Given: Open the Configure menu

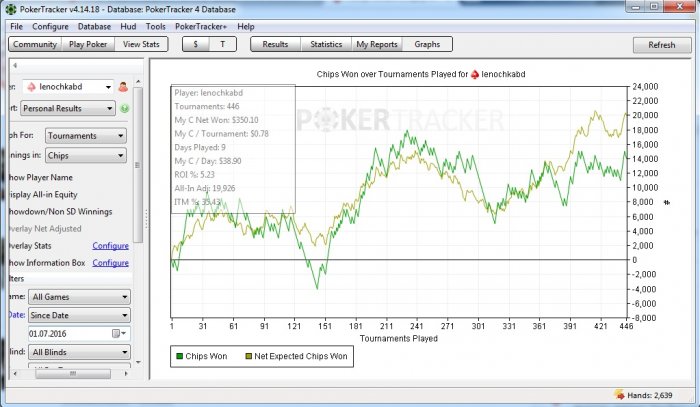Looking at the screenshot, I should click(x=50, y=26).
